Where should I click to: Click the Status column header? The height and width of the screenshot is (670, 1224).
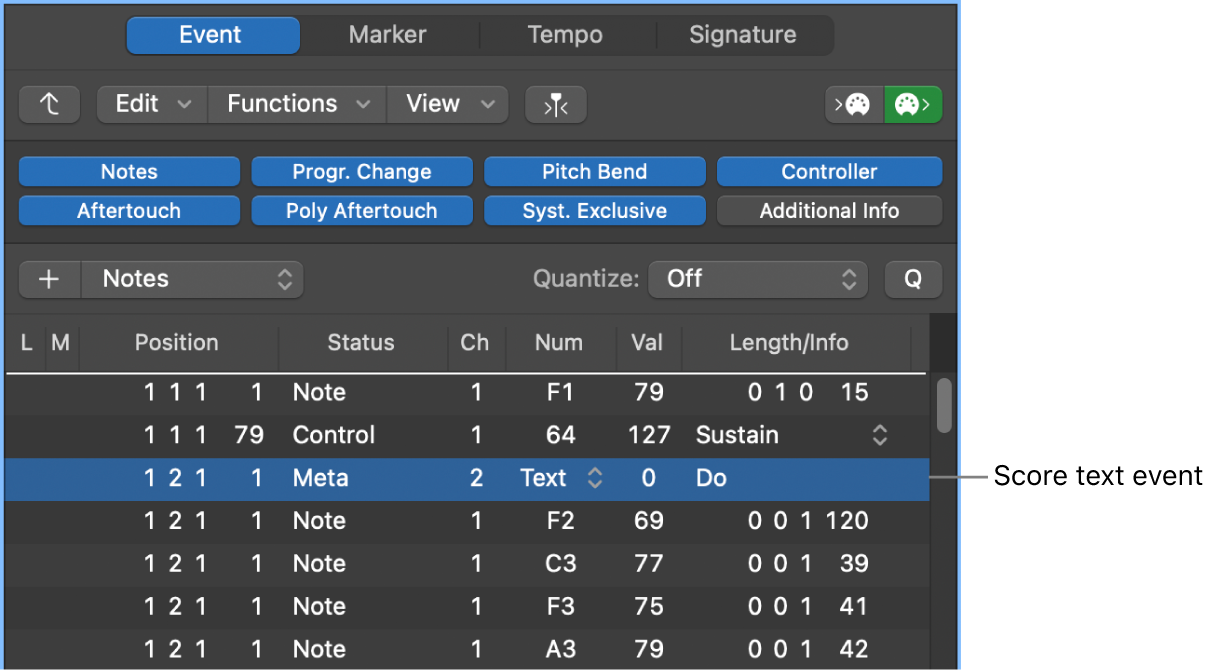pyautogui.click(x=361, y=343)
